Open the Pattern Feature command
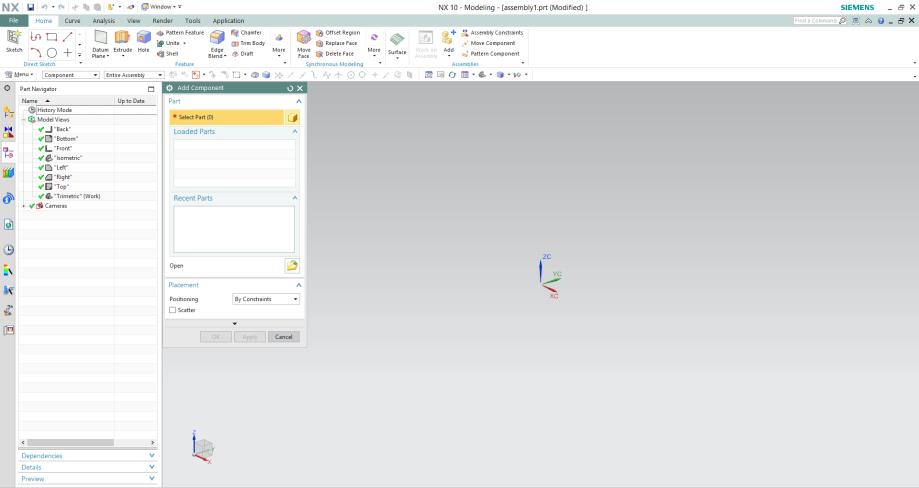The image size is (919, 488). tap(180, 33)
